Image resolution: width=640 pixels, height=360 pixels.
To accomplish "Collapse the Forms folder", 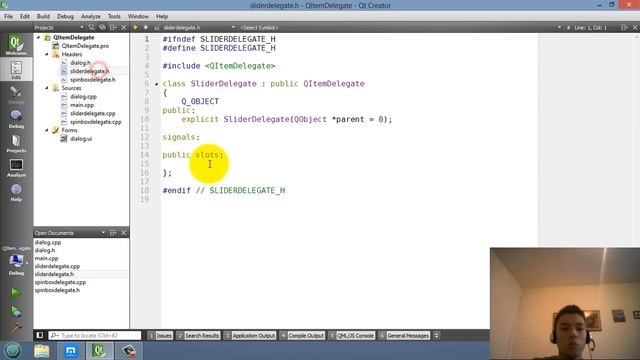I will click(x=47, y=130).
